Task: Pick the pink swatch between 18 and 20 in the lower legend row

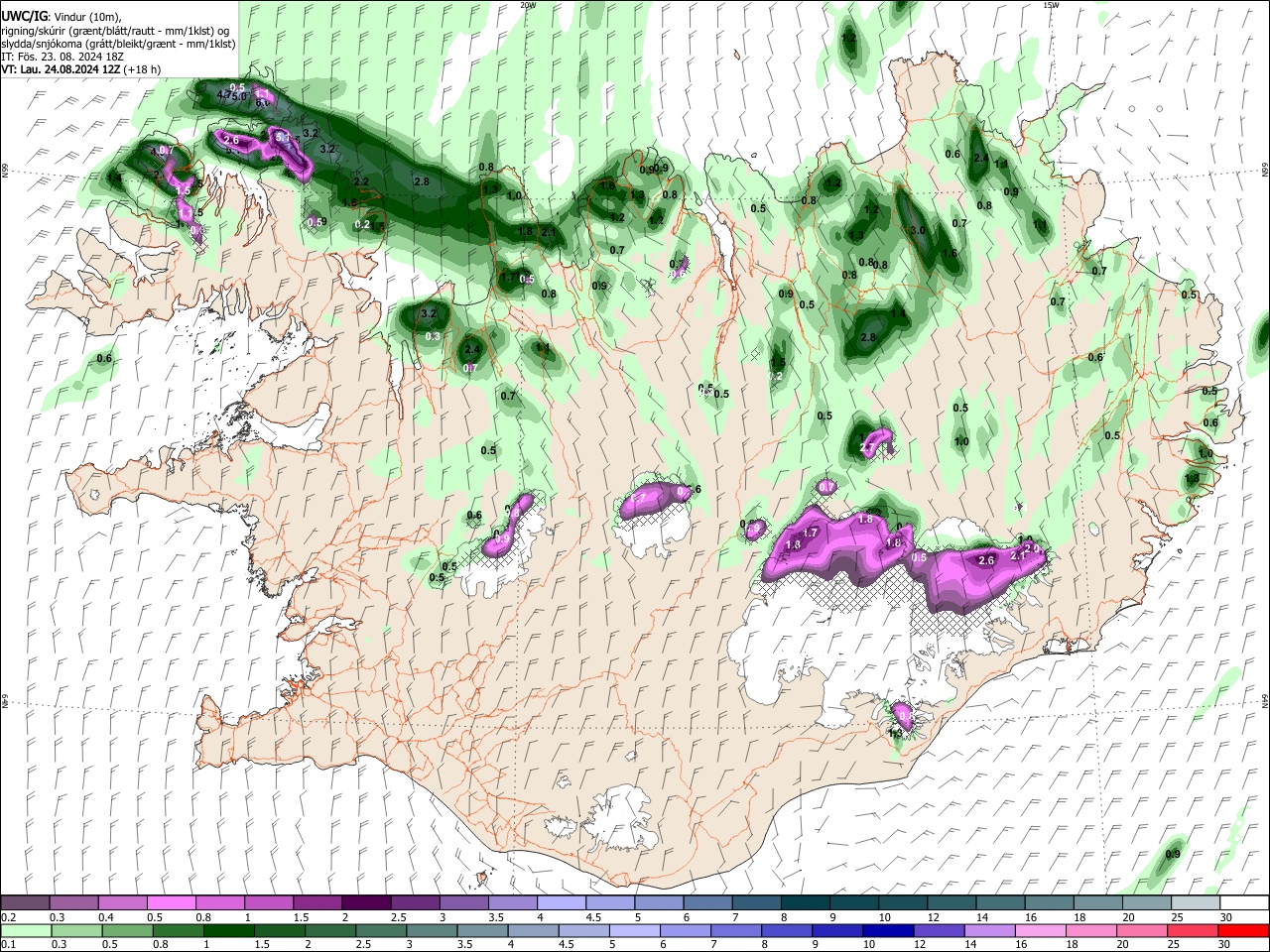Action: pos(1091,931)
